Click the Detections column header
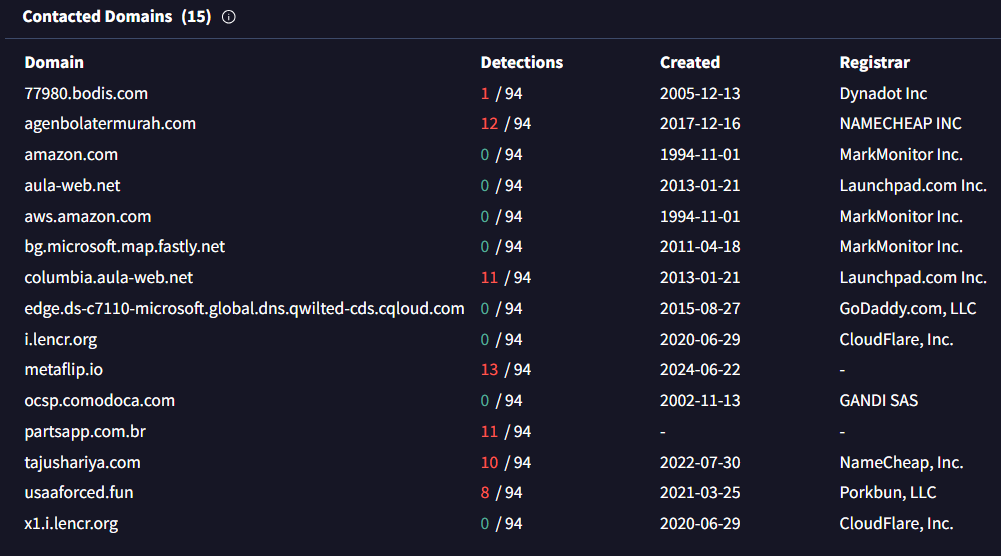Viewport: 1001px width, 556px height. pos(522,62)
